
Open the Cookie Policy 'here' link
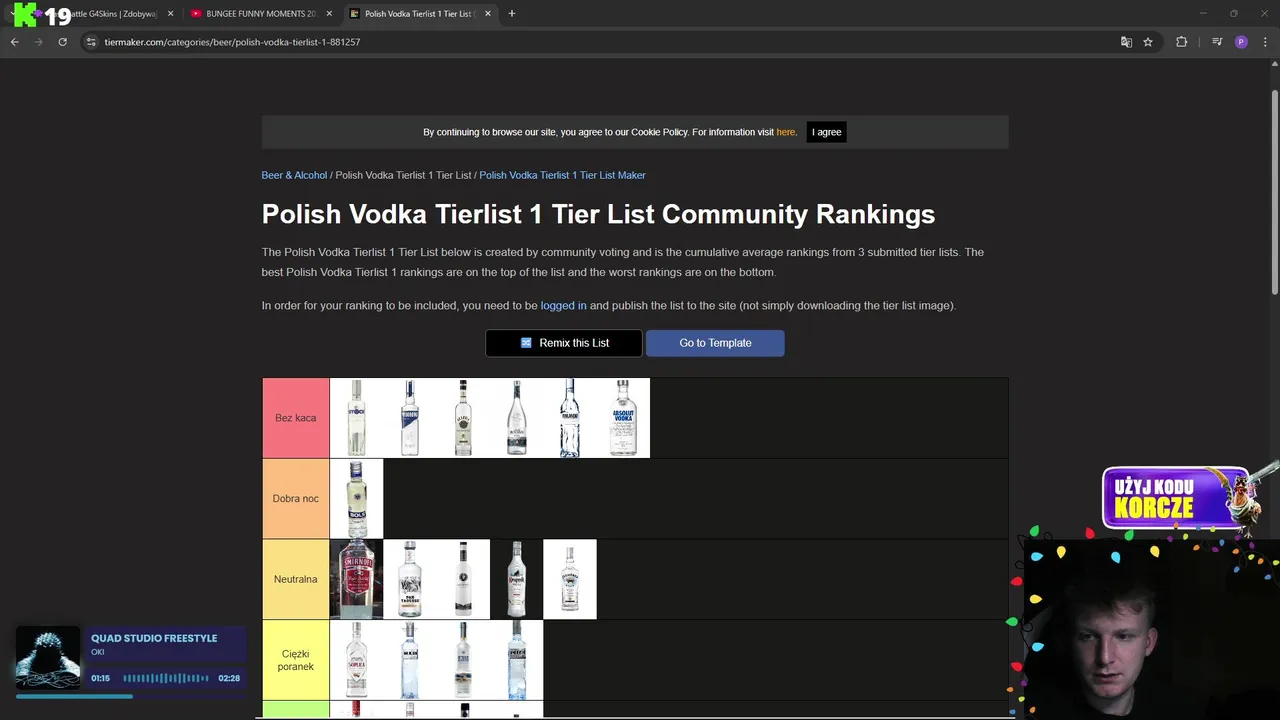786,132
